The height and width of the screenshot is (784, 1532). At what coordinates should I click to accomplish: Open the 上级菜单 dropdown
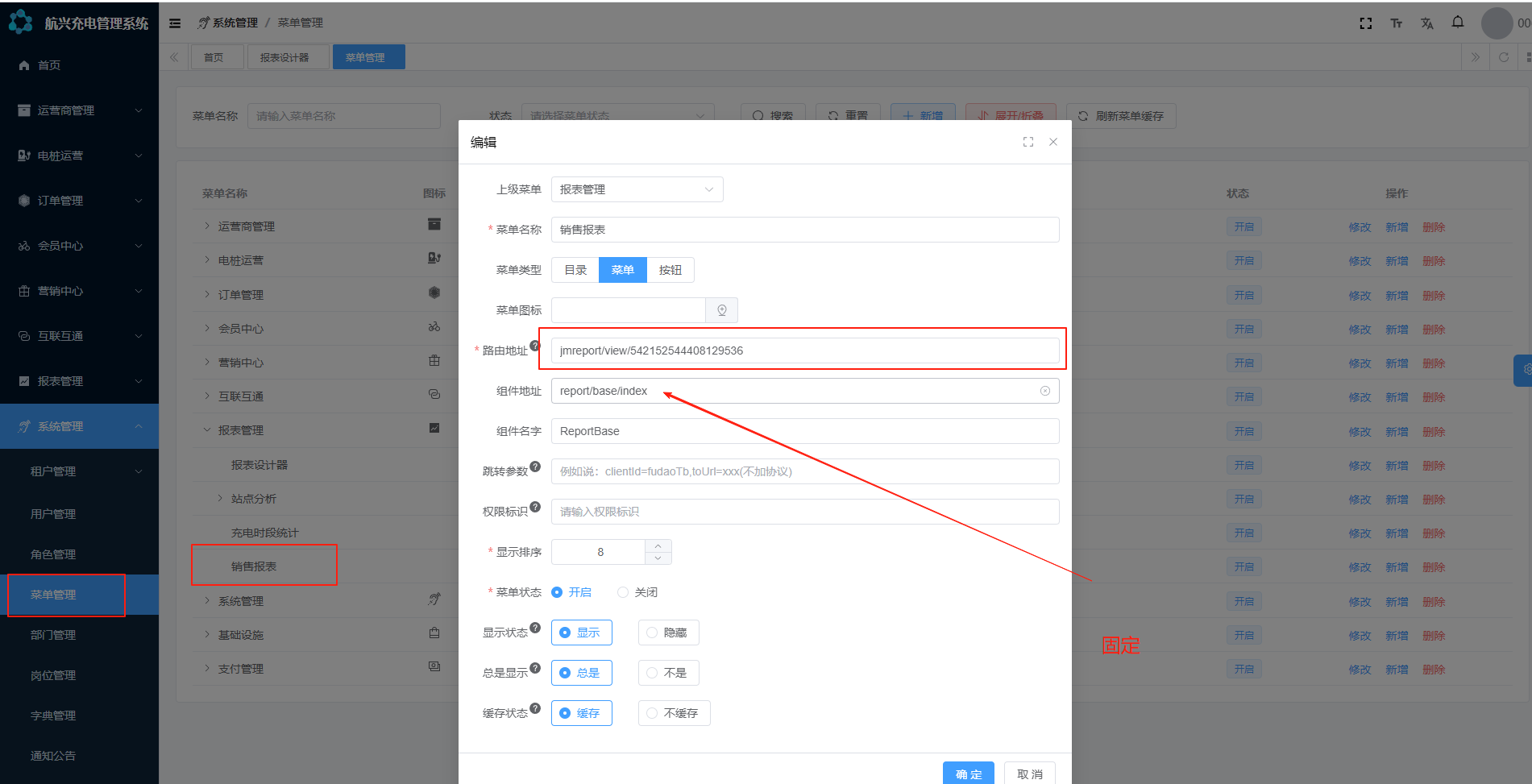tap(637, 189)
